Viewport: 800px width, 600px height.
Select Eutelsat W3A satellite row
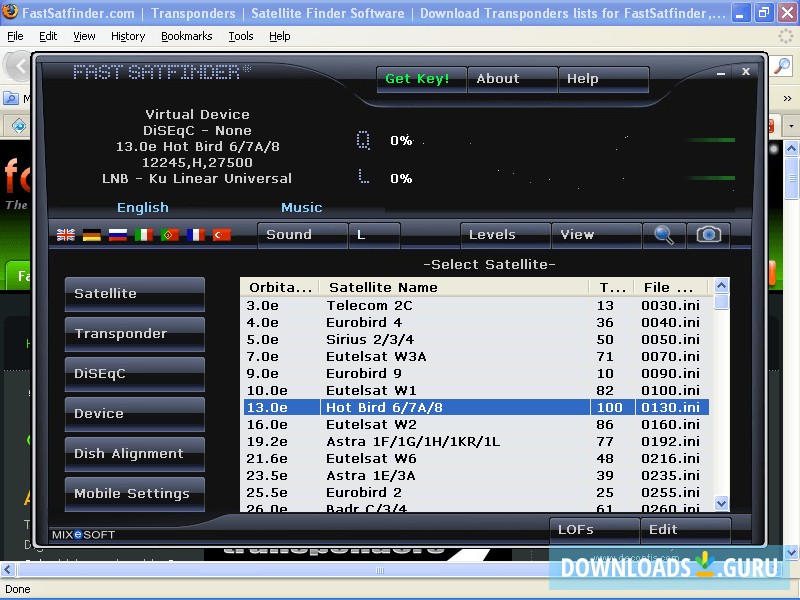[x=474, y=357]
